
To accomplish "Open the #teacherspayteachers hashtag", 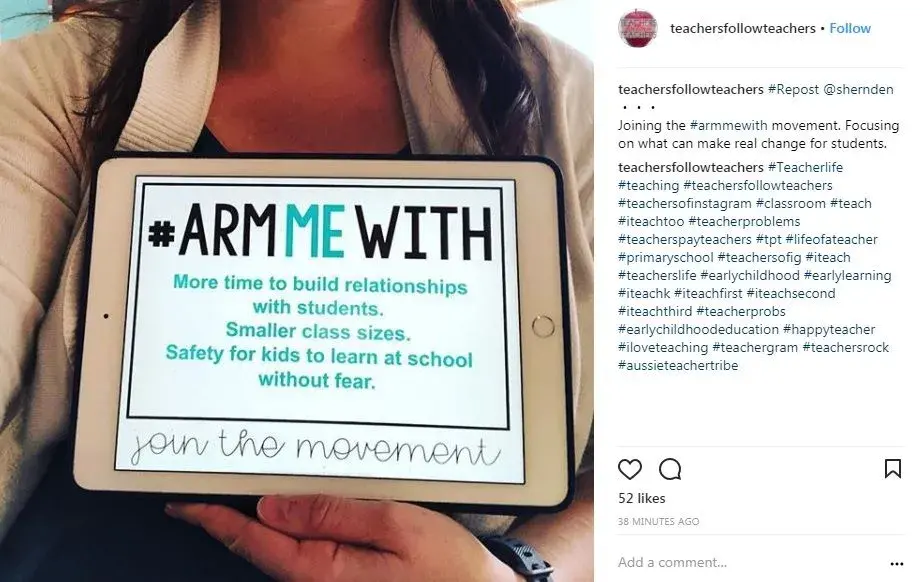I will tap(685, 240).
